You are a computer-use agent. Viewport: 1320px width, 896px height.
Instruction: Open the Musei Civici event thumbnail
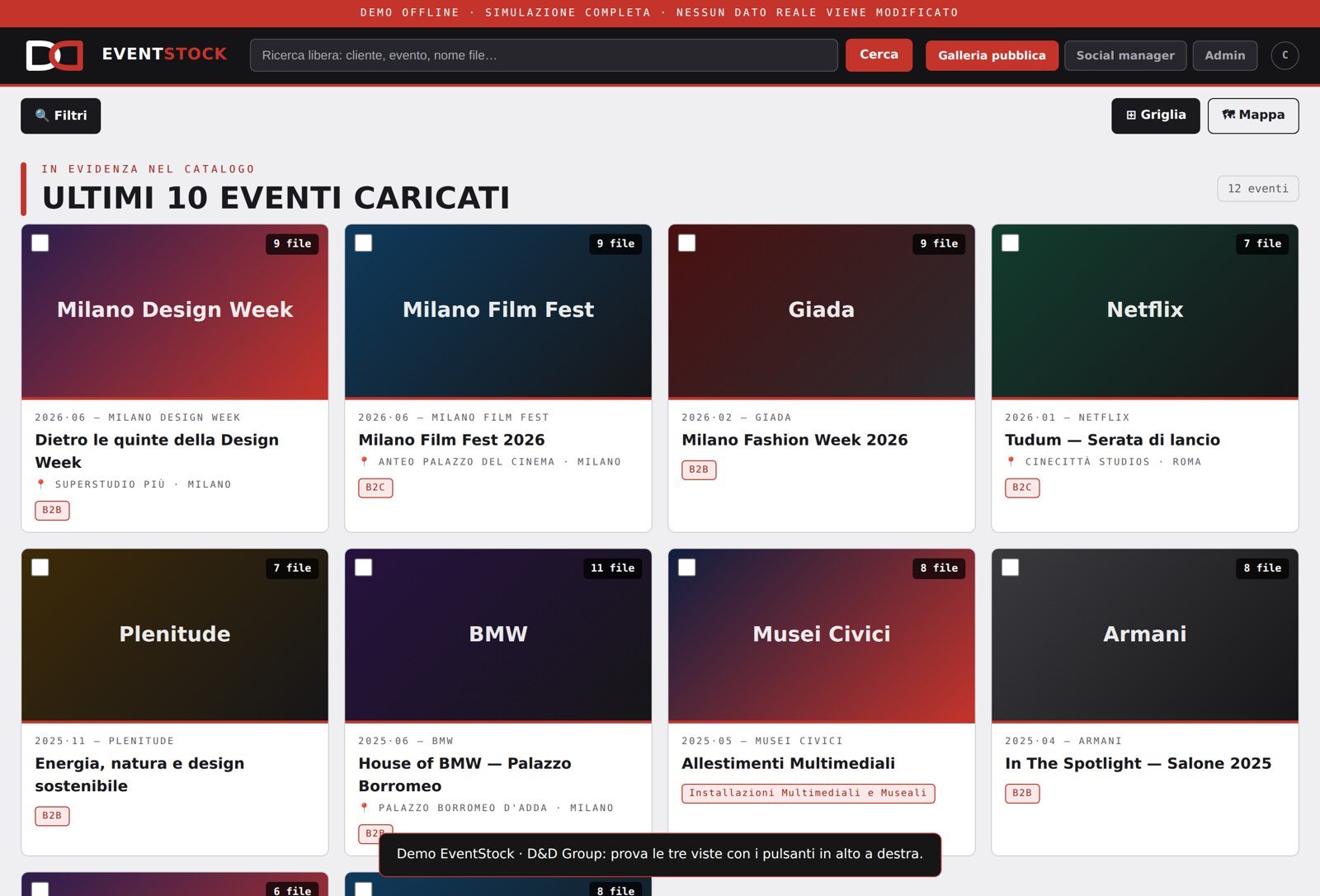tap(822, 635)
